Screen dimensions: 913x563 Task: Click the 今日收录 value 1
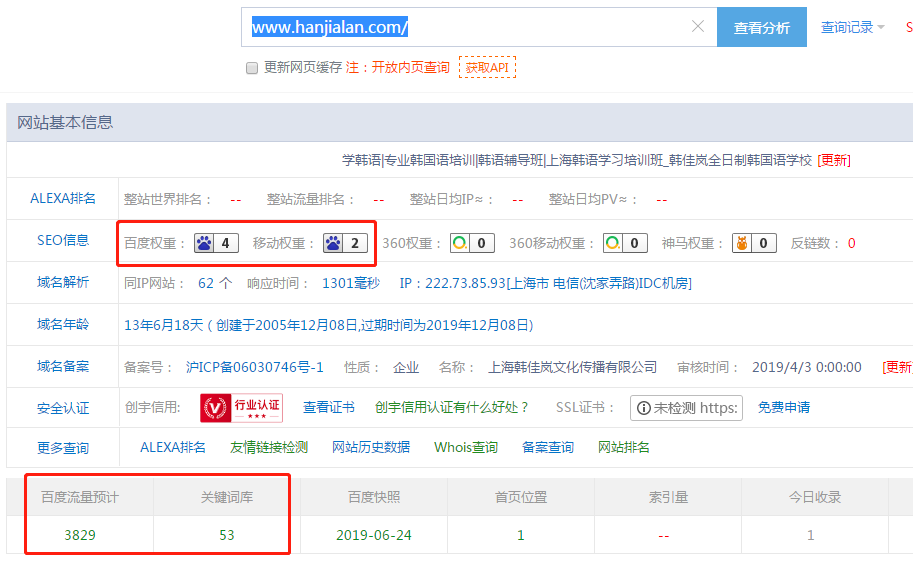tap(811, 535)
